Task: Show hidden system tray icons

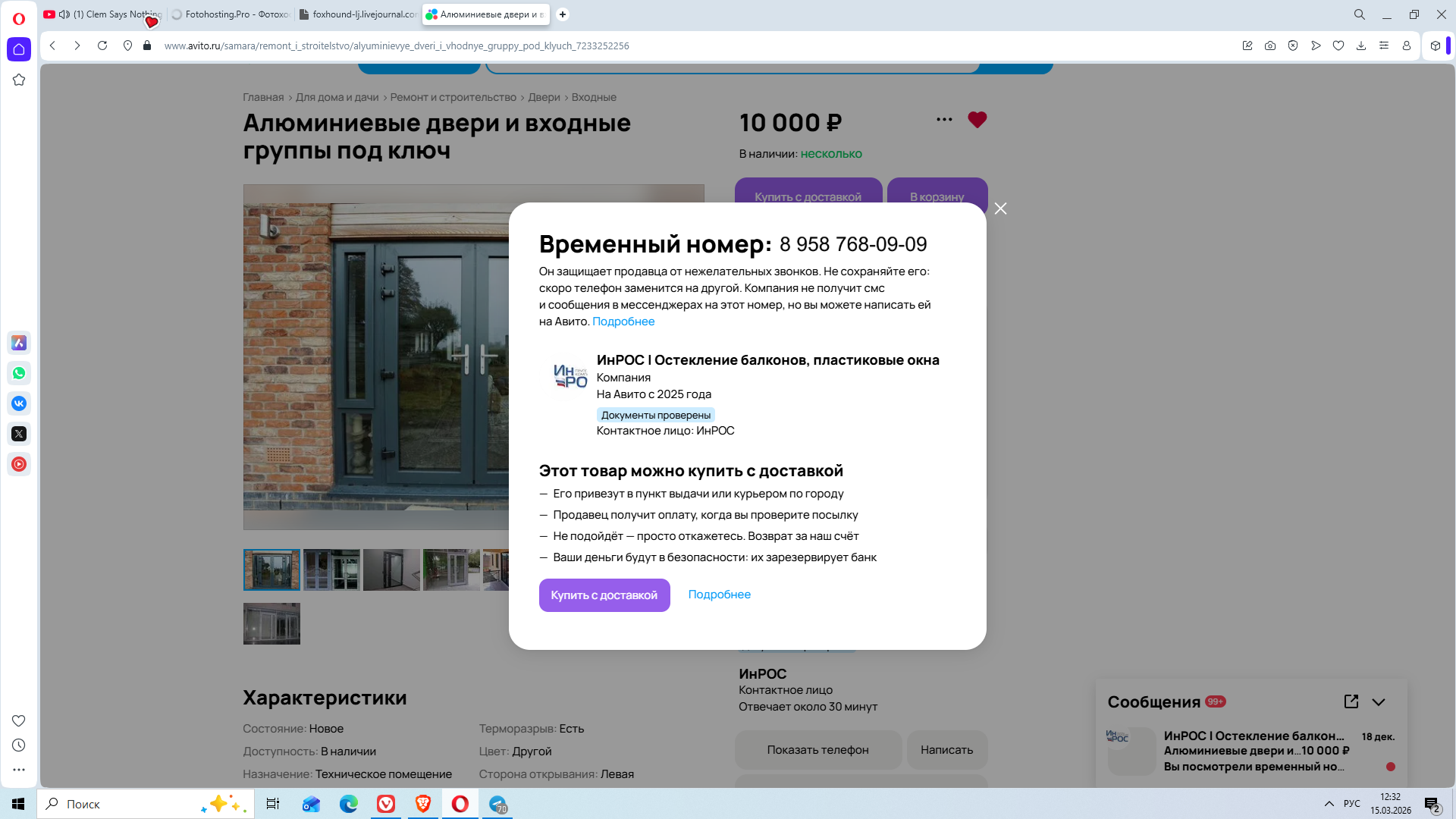Action: click(1329, 804)
